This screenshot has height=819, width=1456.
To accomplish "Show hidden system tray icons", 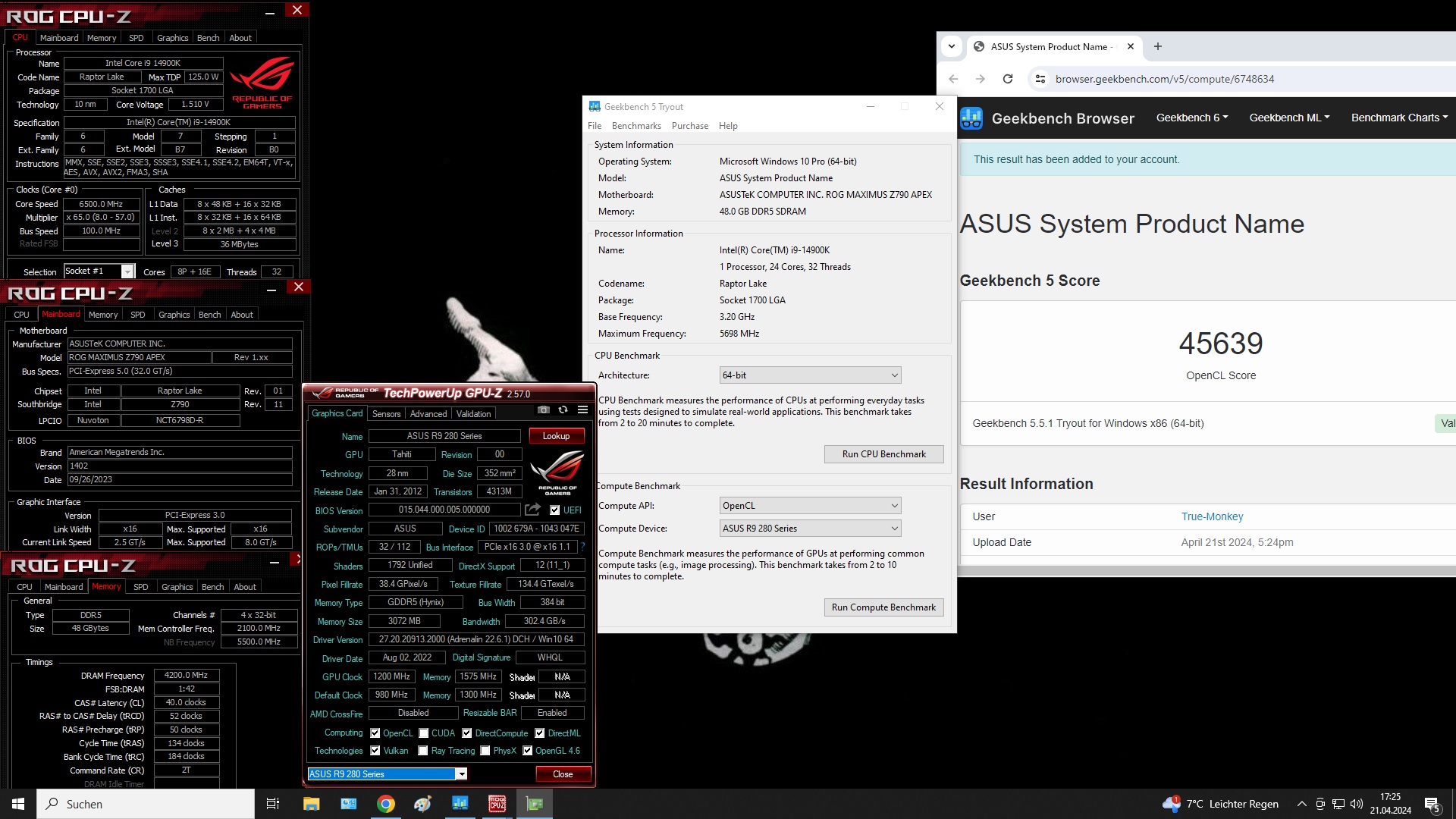I will (1302, 804).
